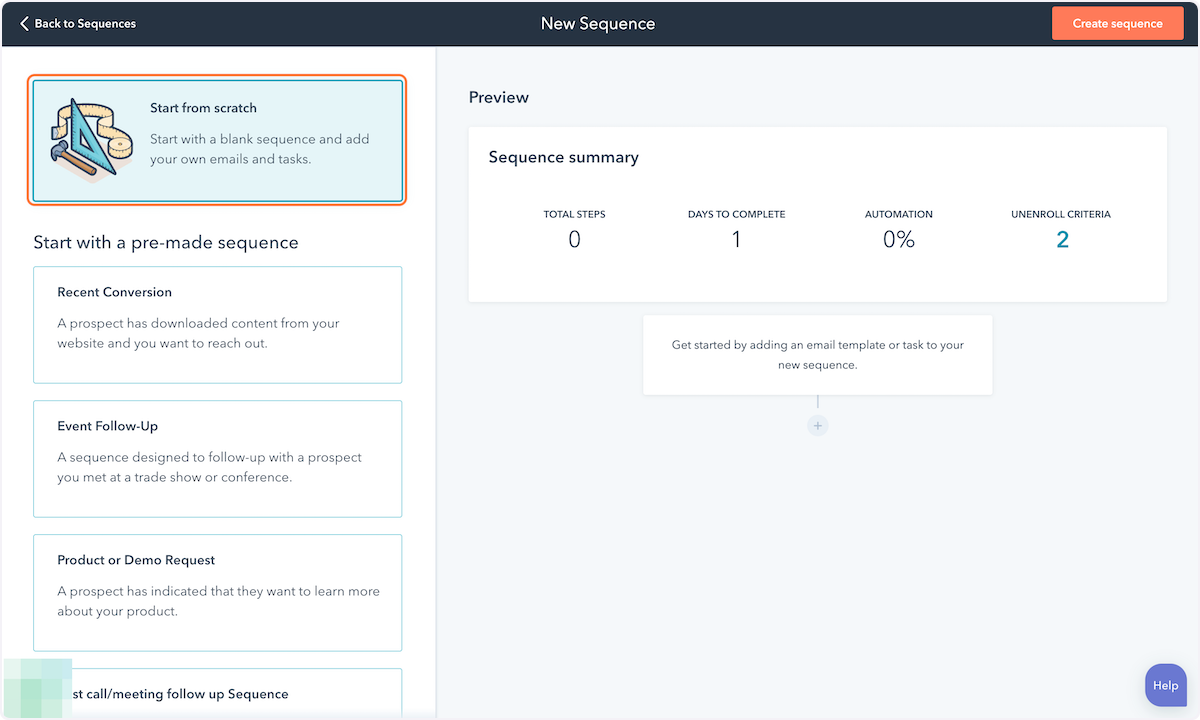Viewport: 1200px width, 720px height.
Task: Click the New Sequence title
Action: pos(598,23)
